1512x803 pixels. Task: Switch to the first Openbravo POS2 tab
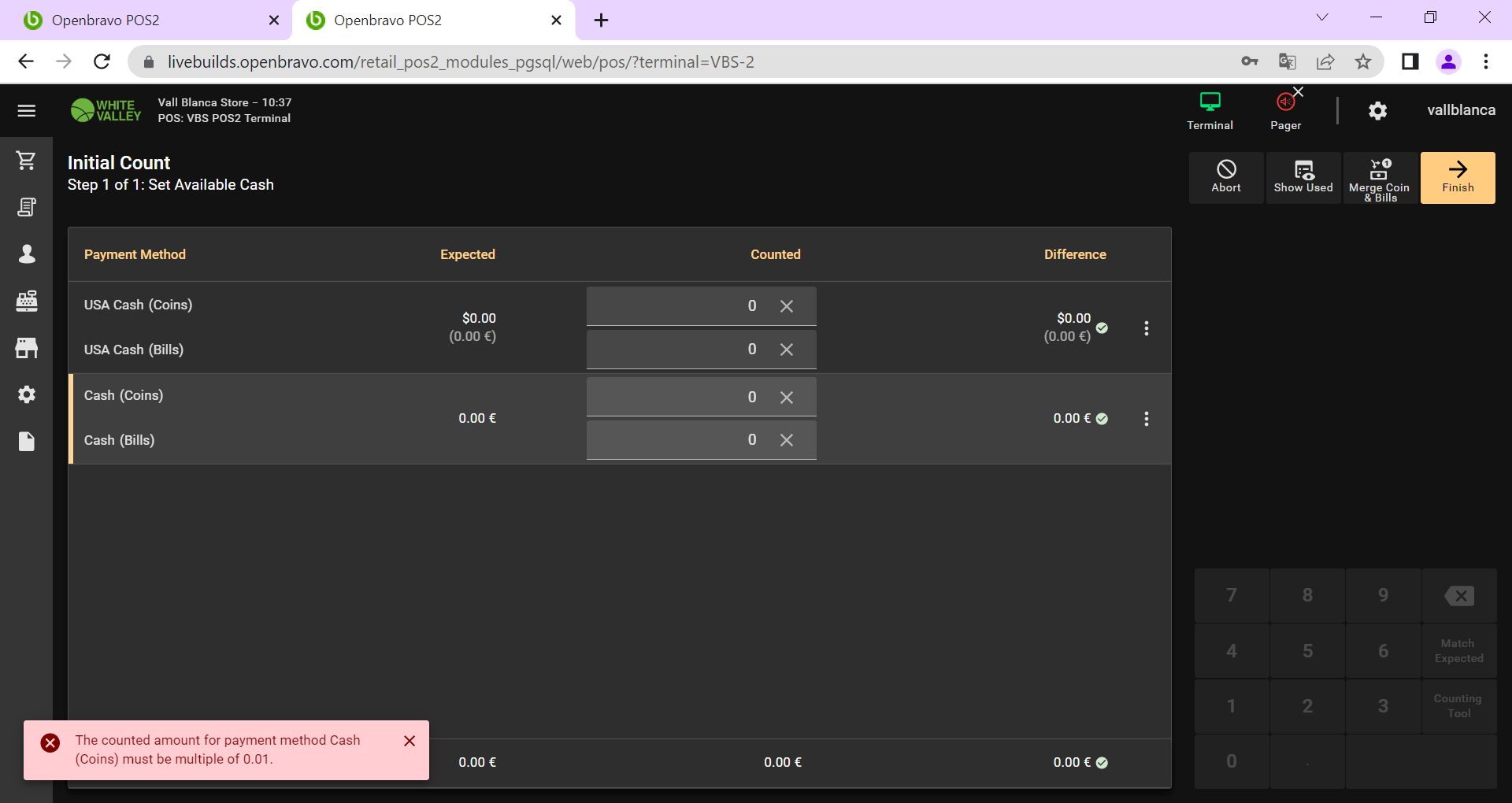pyautogui.click(x=146, y=20)
